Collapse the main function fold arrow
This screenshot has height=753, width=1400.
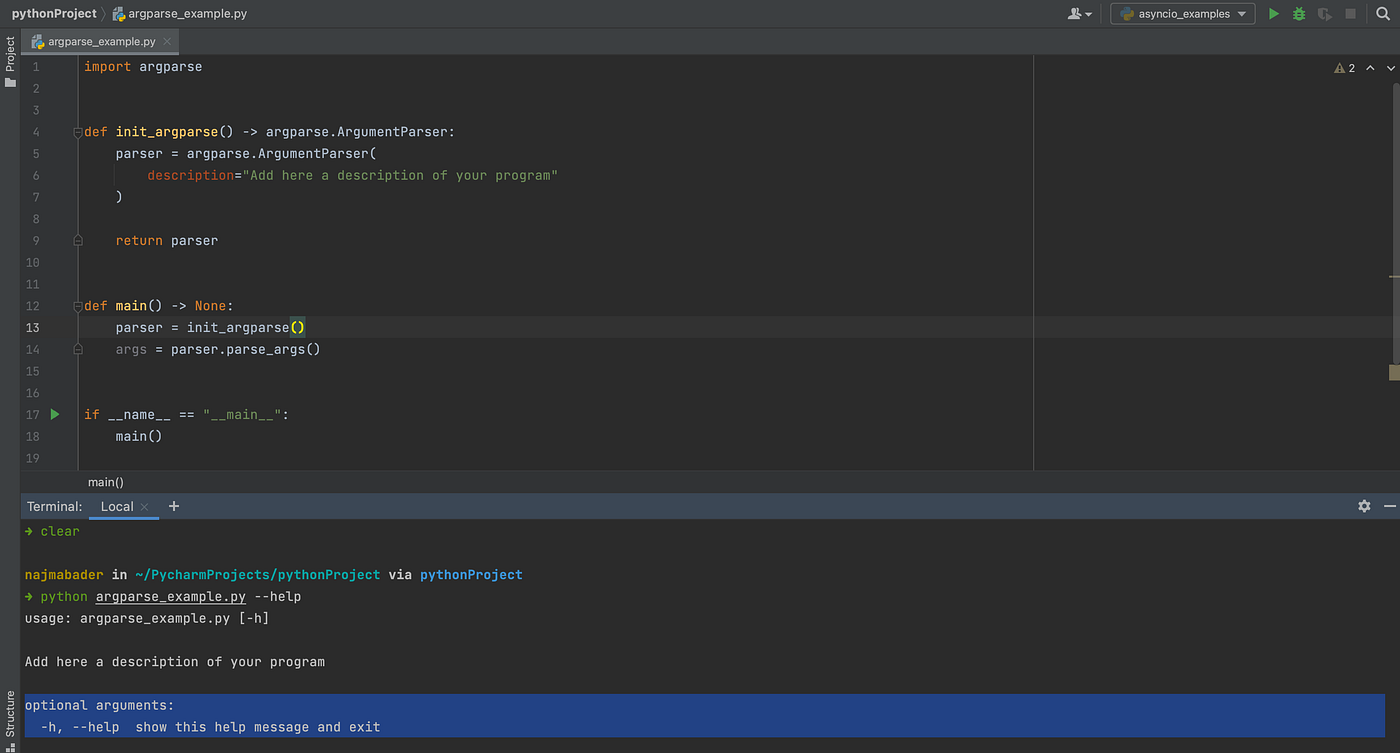pos(76,305)
